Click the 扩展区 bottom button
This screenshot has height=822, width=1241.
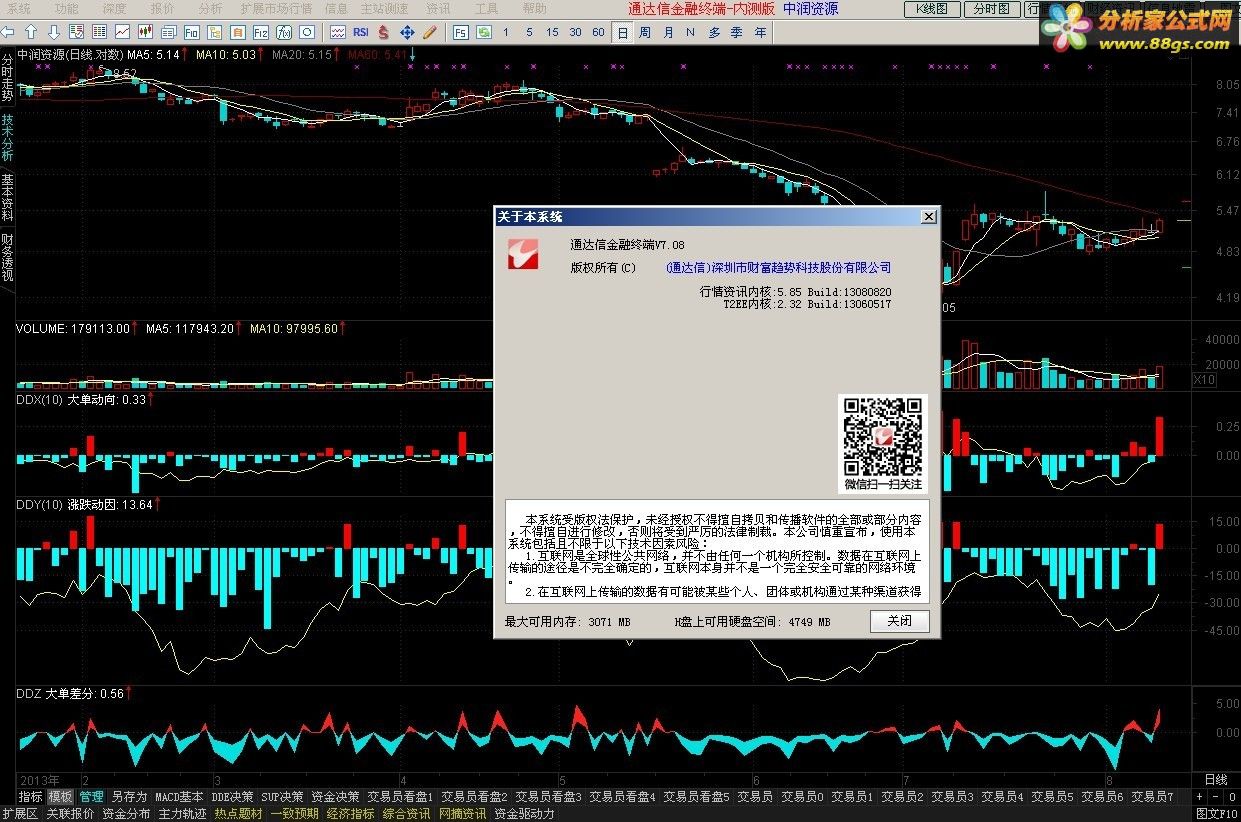(x=19, y=814)
